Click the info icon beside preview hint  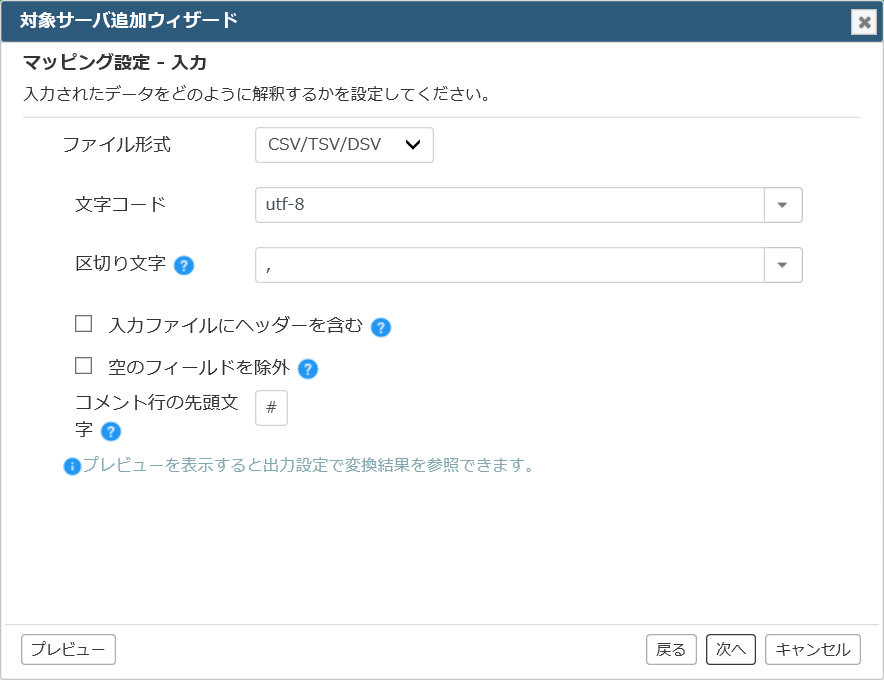coord(72,466)
